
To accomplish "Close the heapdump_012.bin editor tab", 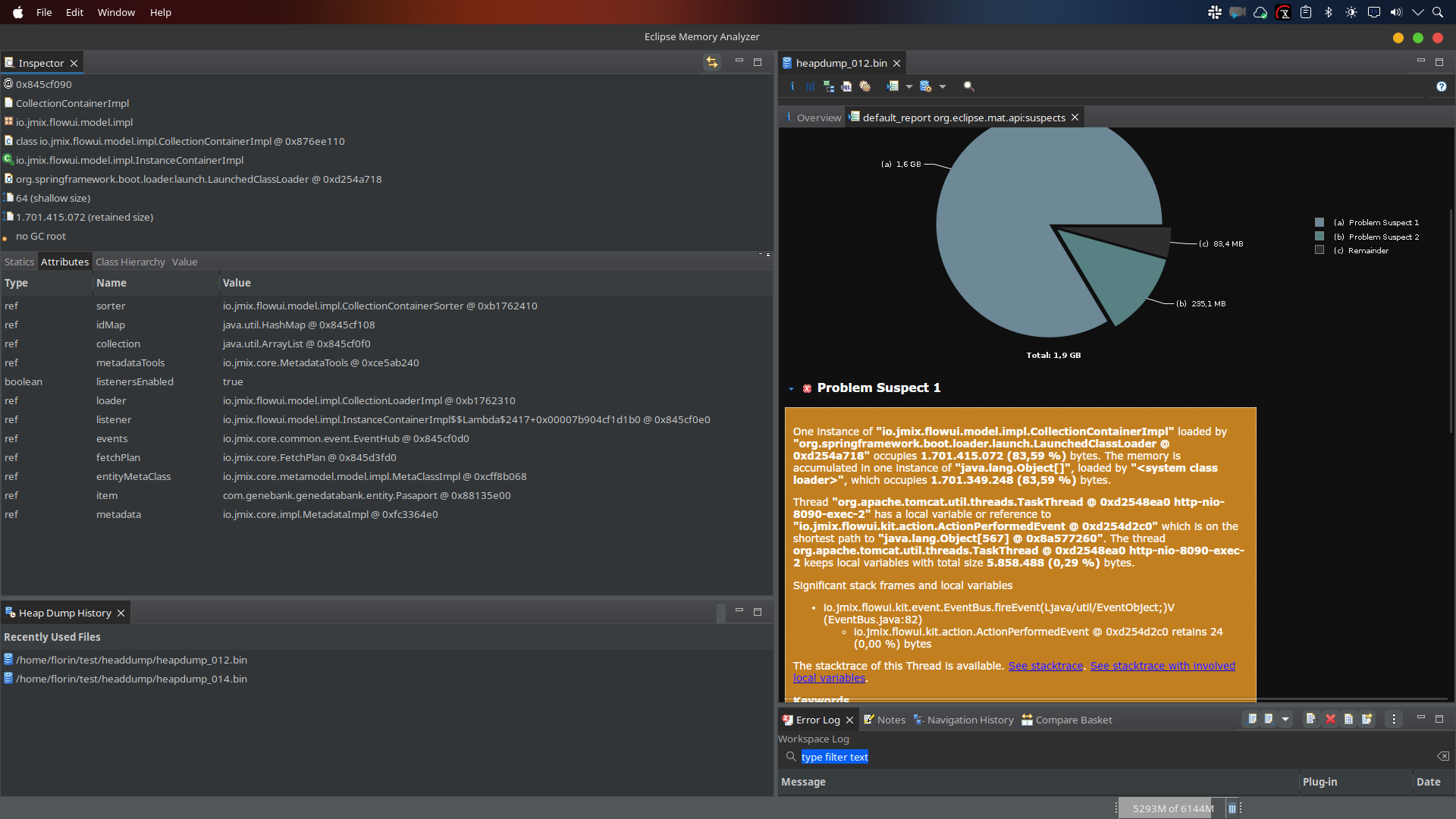I will [x=896, y=63].
